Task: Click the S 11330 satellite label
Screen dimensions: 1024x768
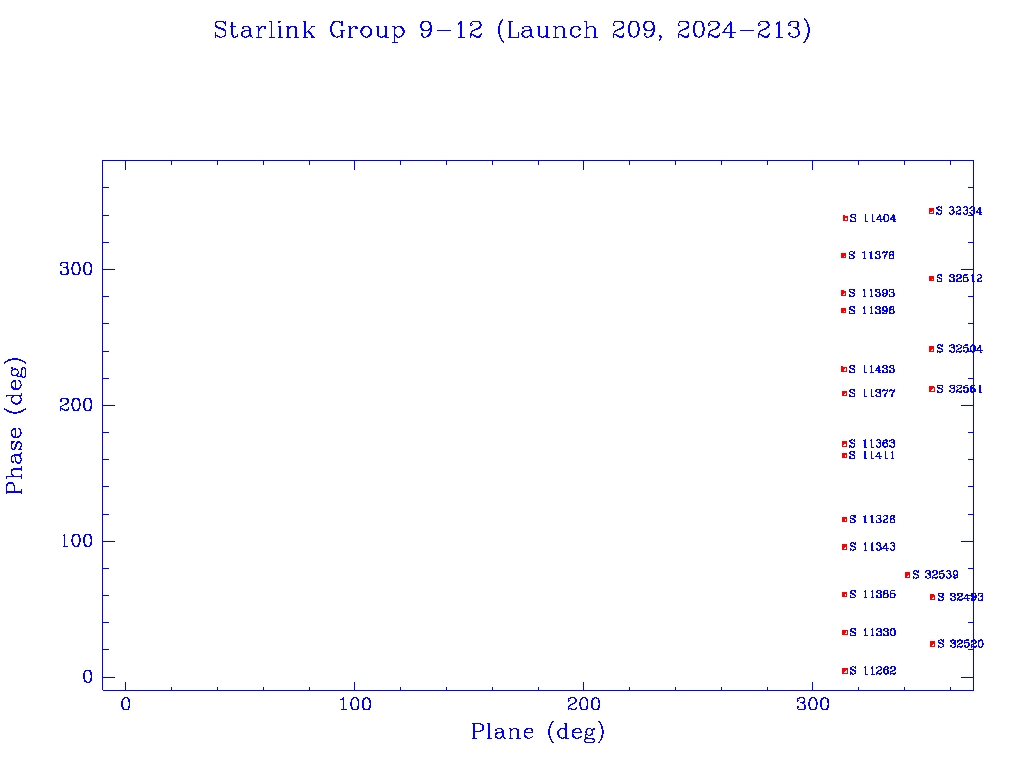Action: click(x=872, y=632)
